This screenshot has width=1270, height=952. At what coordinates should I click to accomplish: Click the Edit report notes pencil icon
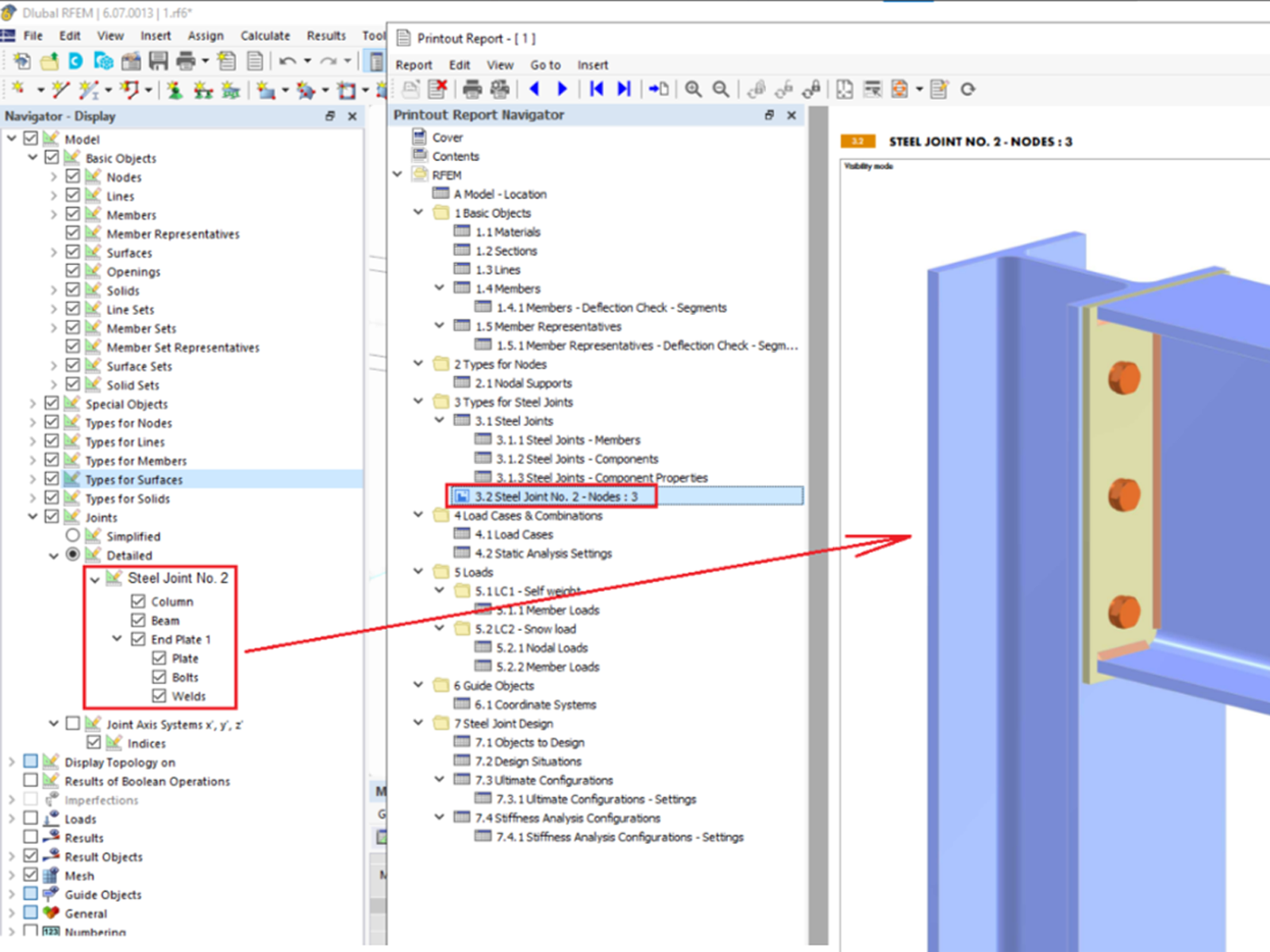point(940,89)
